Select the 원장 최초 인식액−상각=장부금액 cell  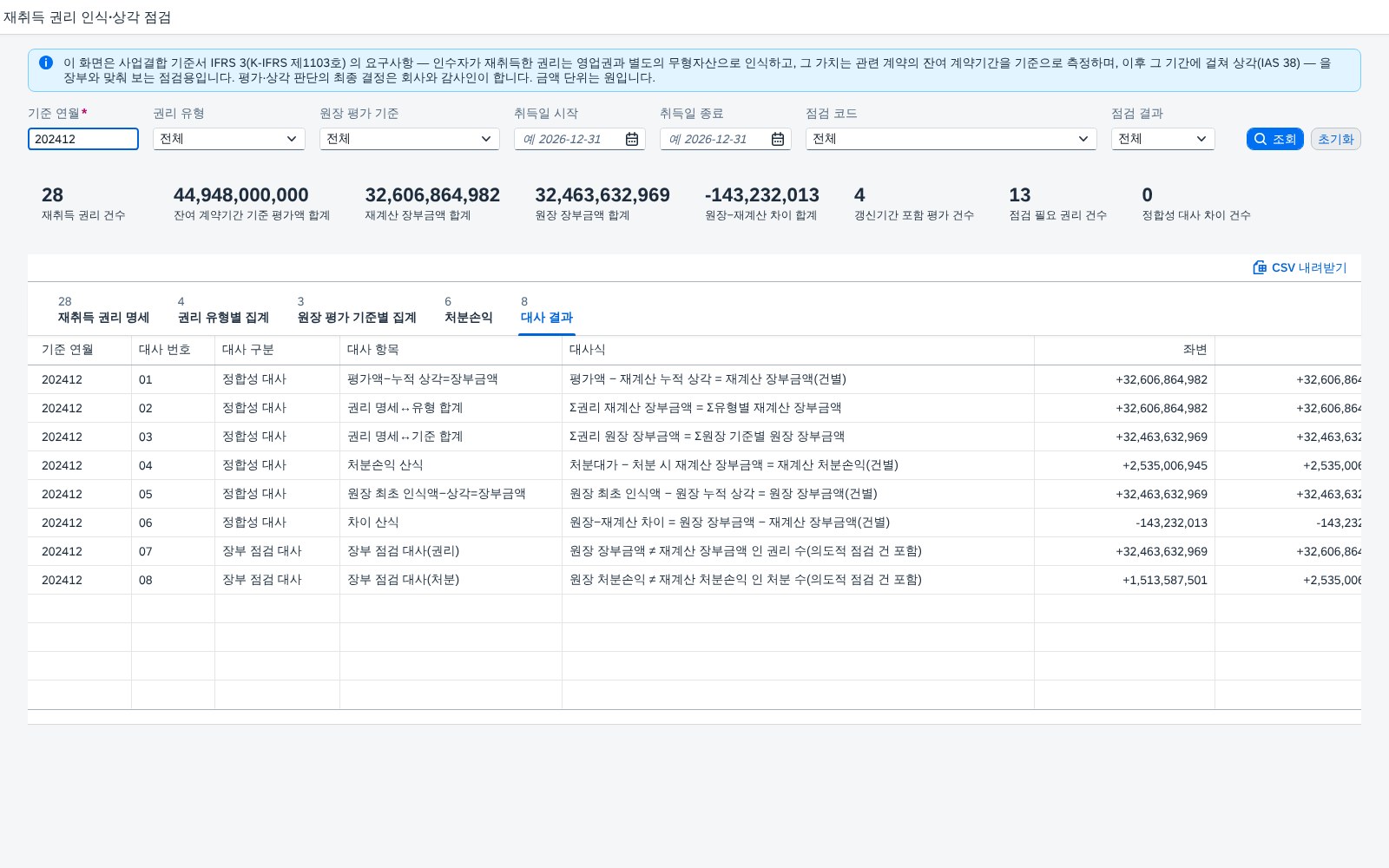(x=451, y=494)
